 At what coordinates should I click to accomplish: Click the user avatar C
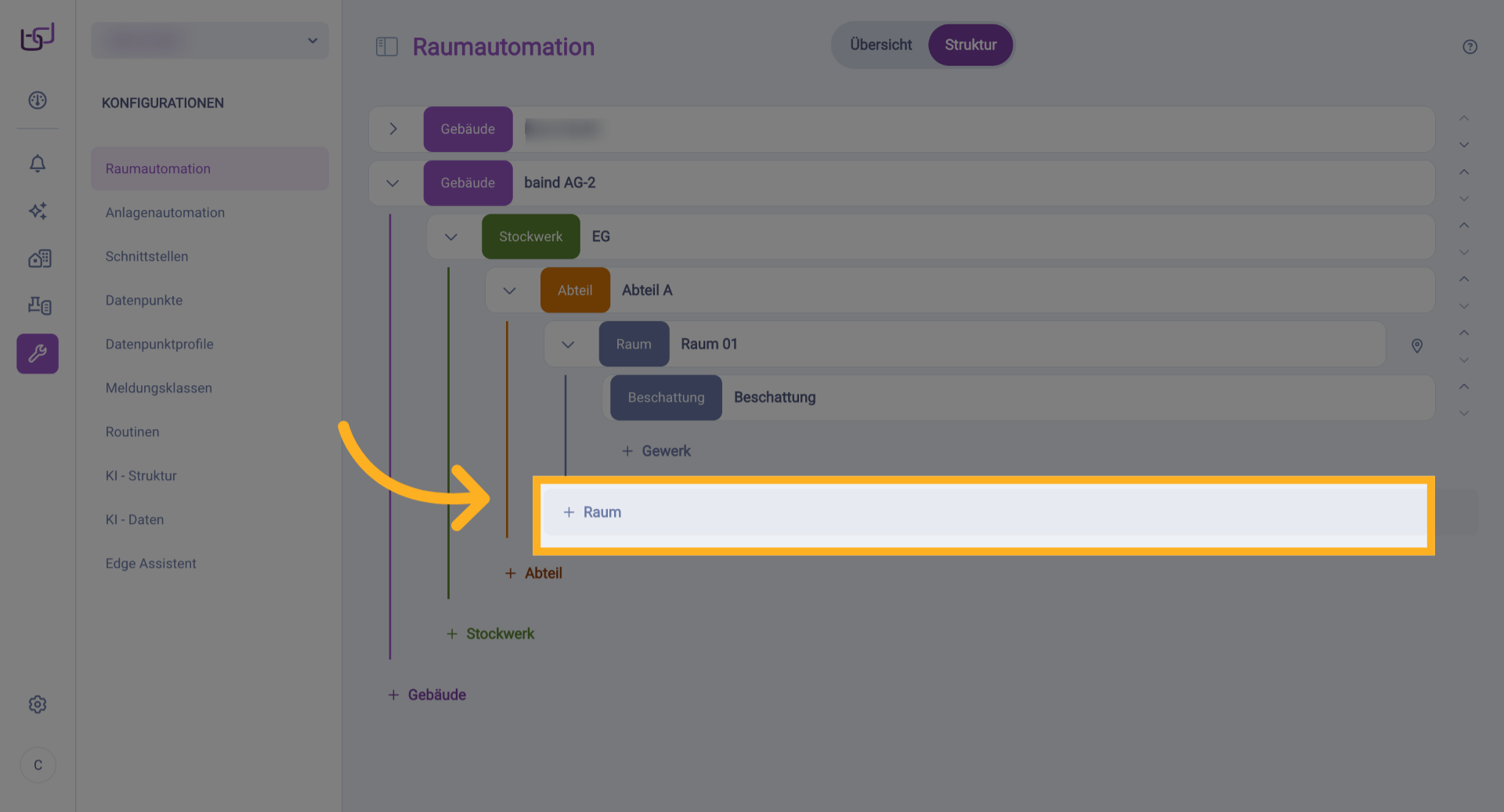38,765
